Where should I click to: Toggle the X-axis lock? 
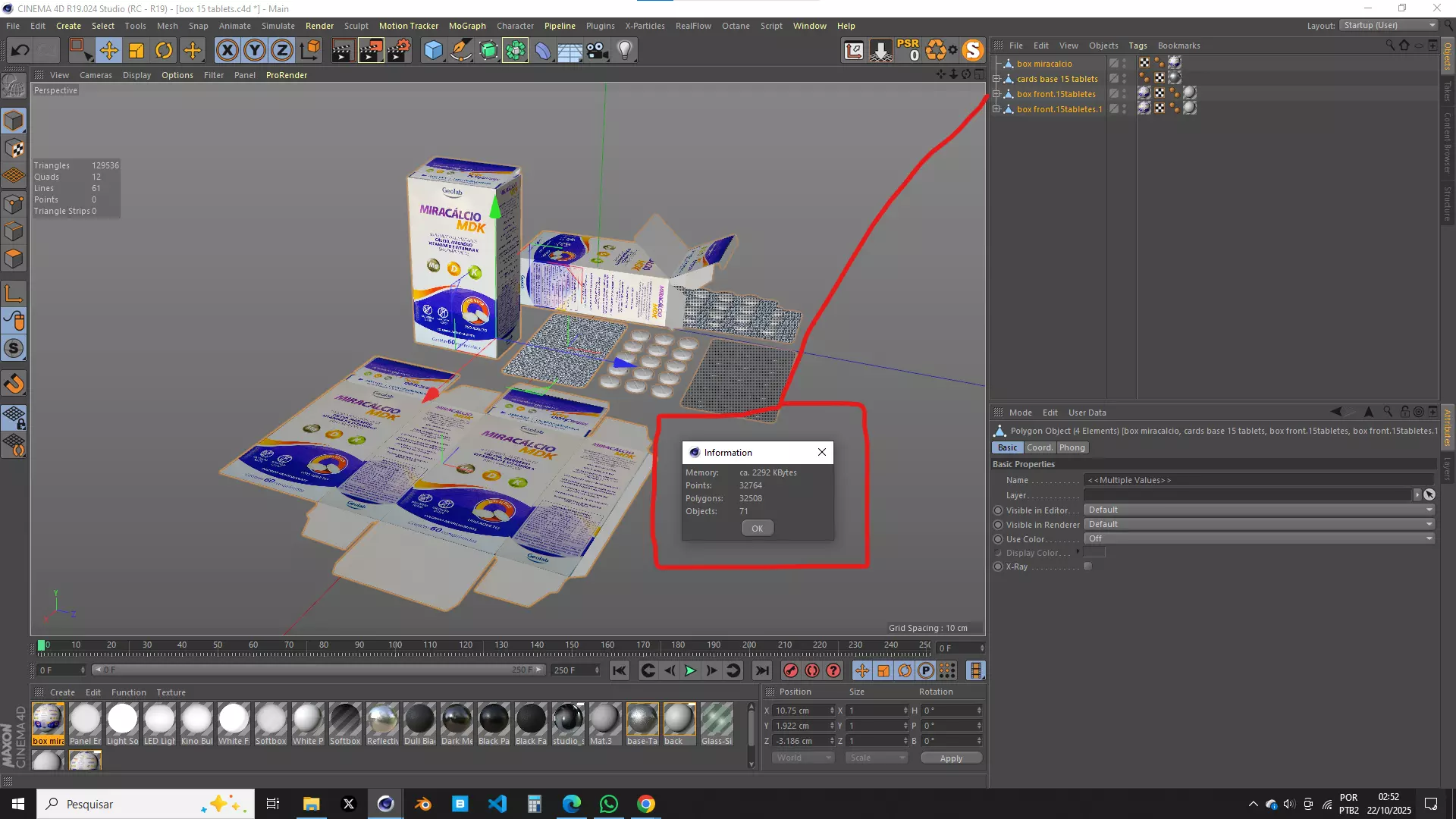(x=227, y=51)
